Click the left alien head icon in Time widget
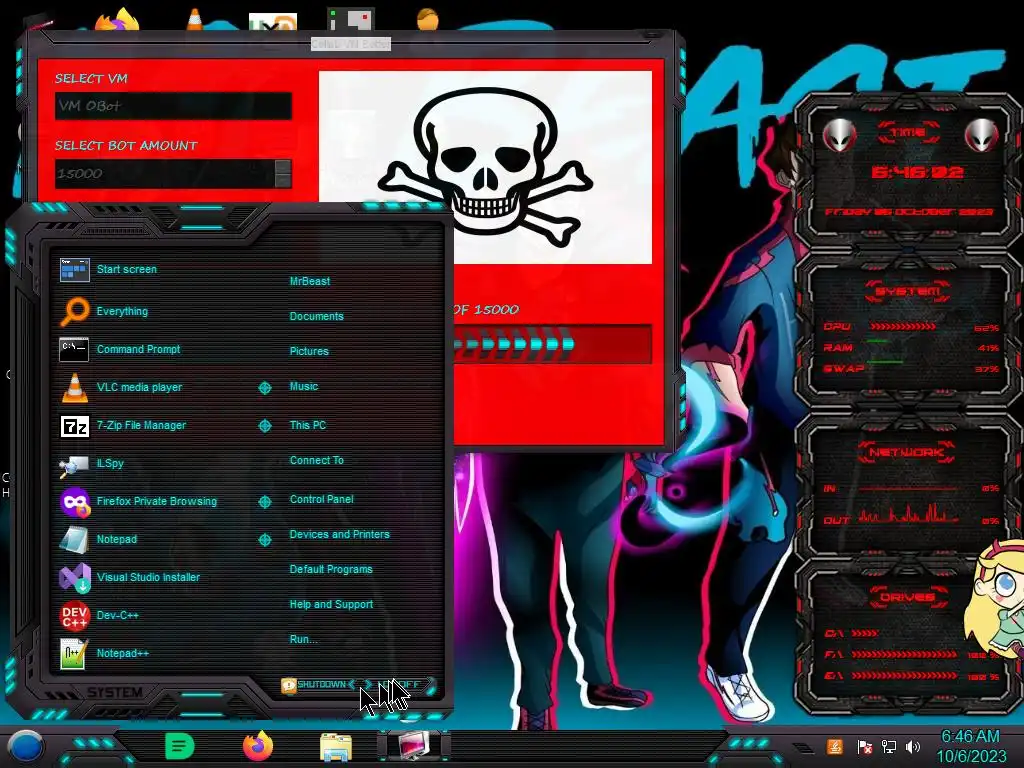Image resolution: width=1024 pixels, height=768 pixels. [x=839, y=135]
